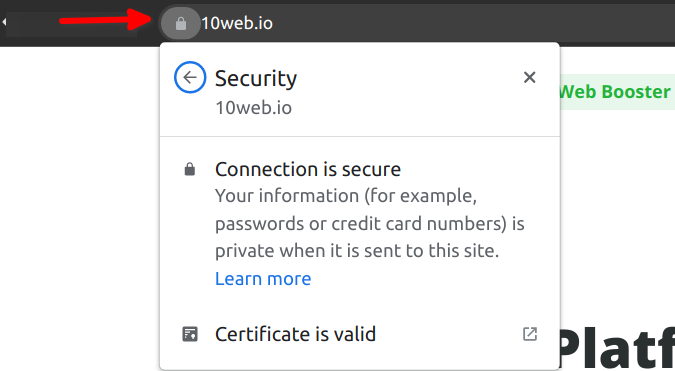This screenshot has width=675, height=371.
Task: Click the 10web.io subtitle under Security
Action: tap(254, 108)
